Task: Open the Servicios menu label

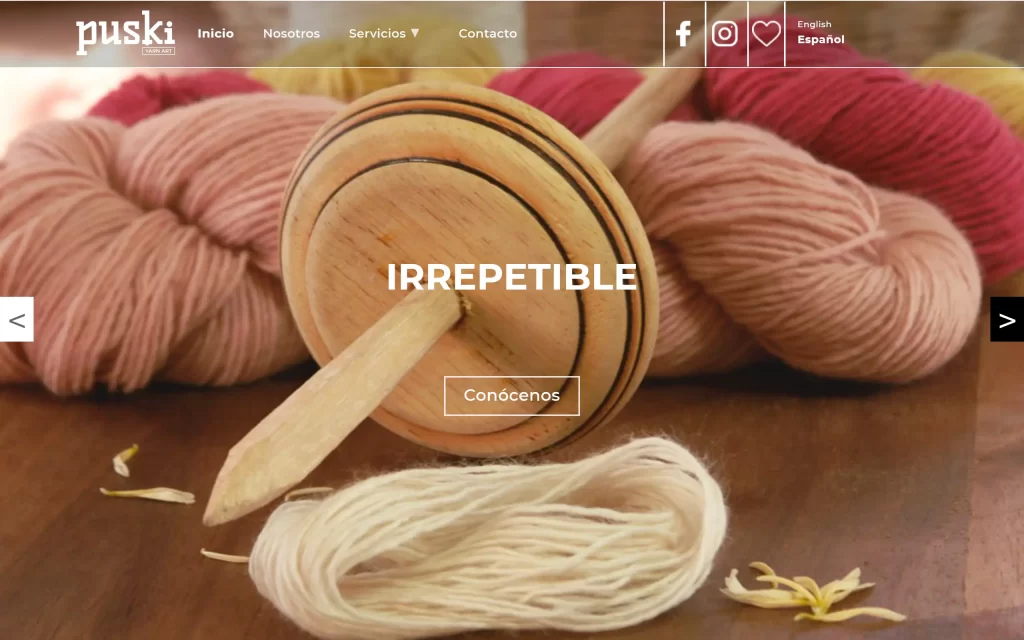Action: tap(377, 33)
